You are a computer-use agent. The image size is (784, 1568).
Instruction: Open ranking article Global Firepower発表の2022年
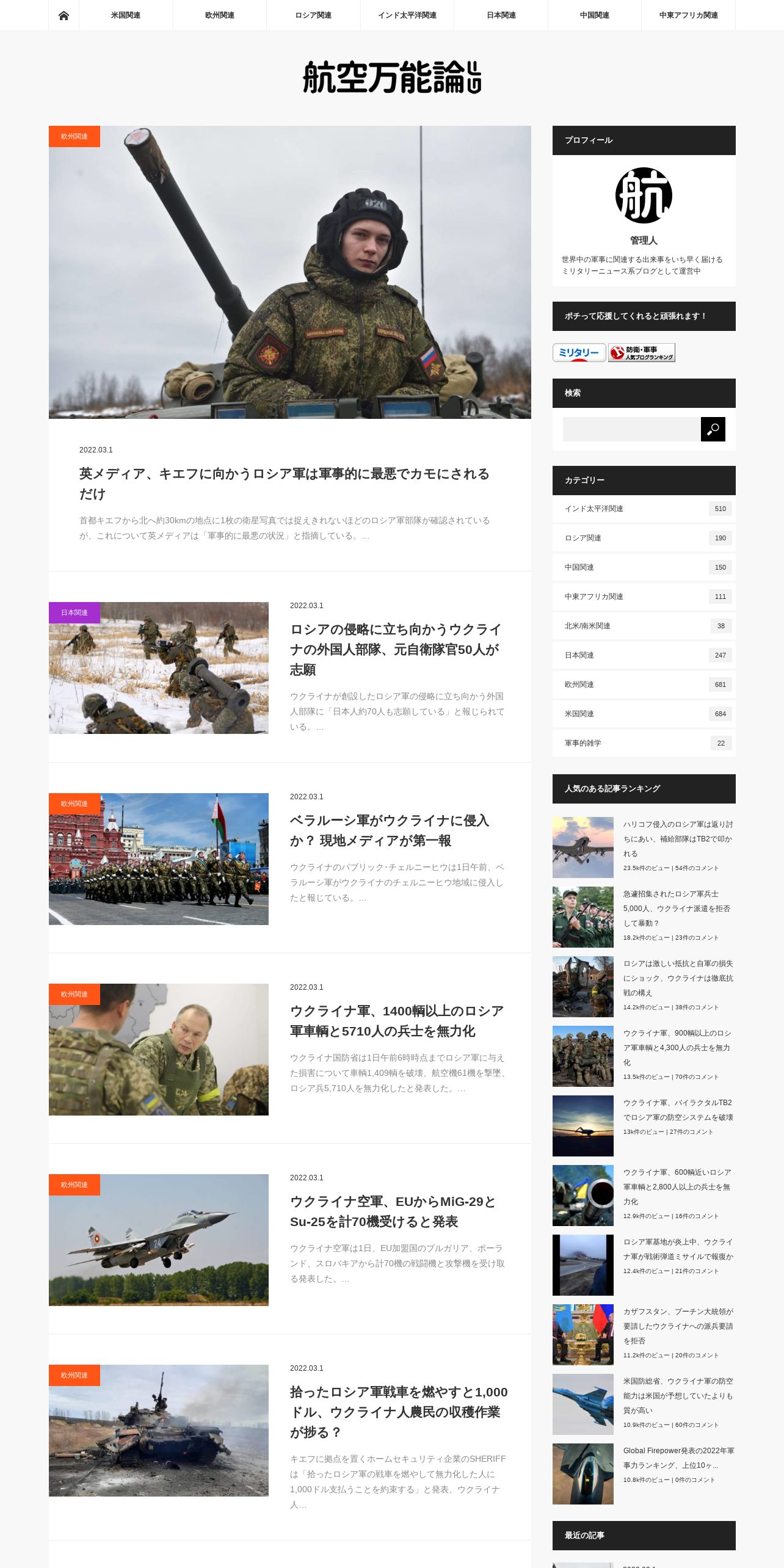click(x=678, y=1458)
